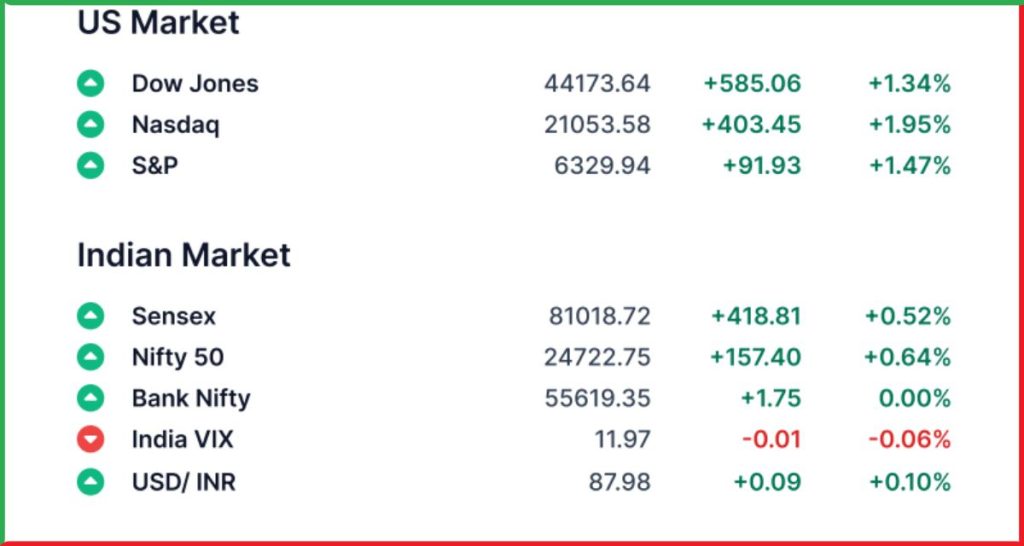This screenshot has height=546, width=1024.
Task: Select the India VIX label
Action: 182,440
